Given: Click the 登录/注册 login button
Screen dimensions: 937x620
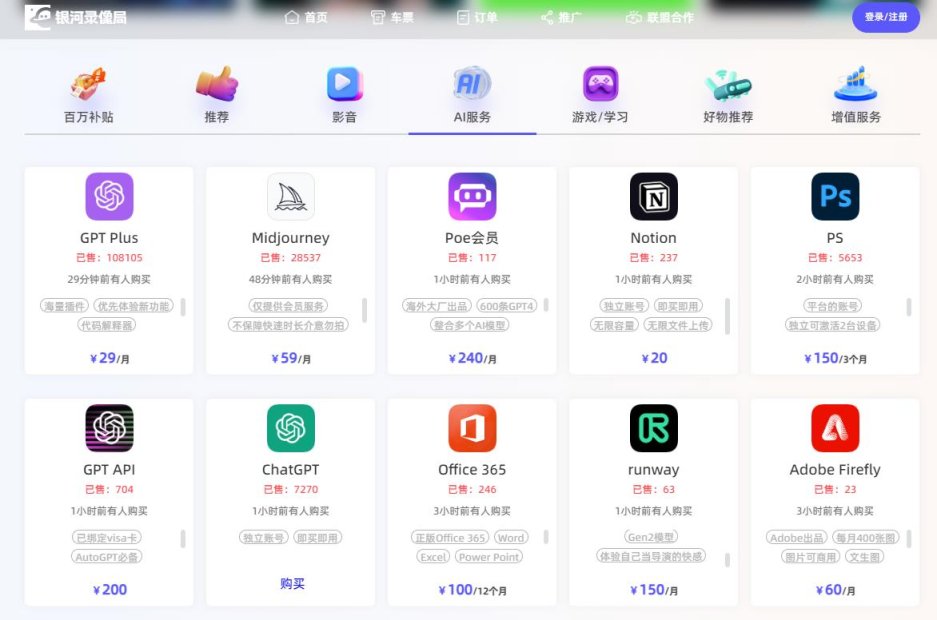Looking at the screenshot, I should [886, 17].
